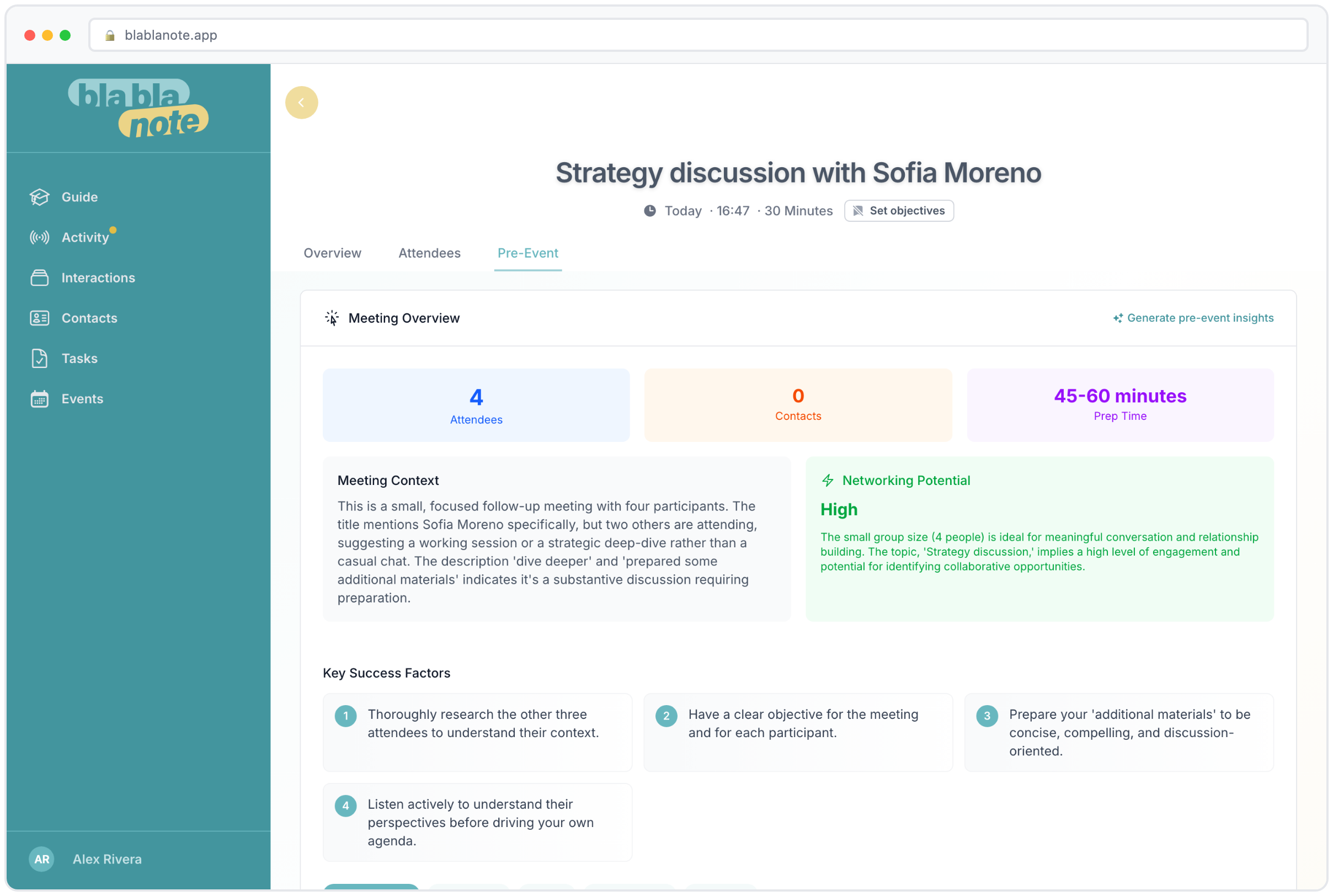
Task: Click the sparkle icon next to Meeting Overview
Action: click(332, 318)
